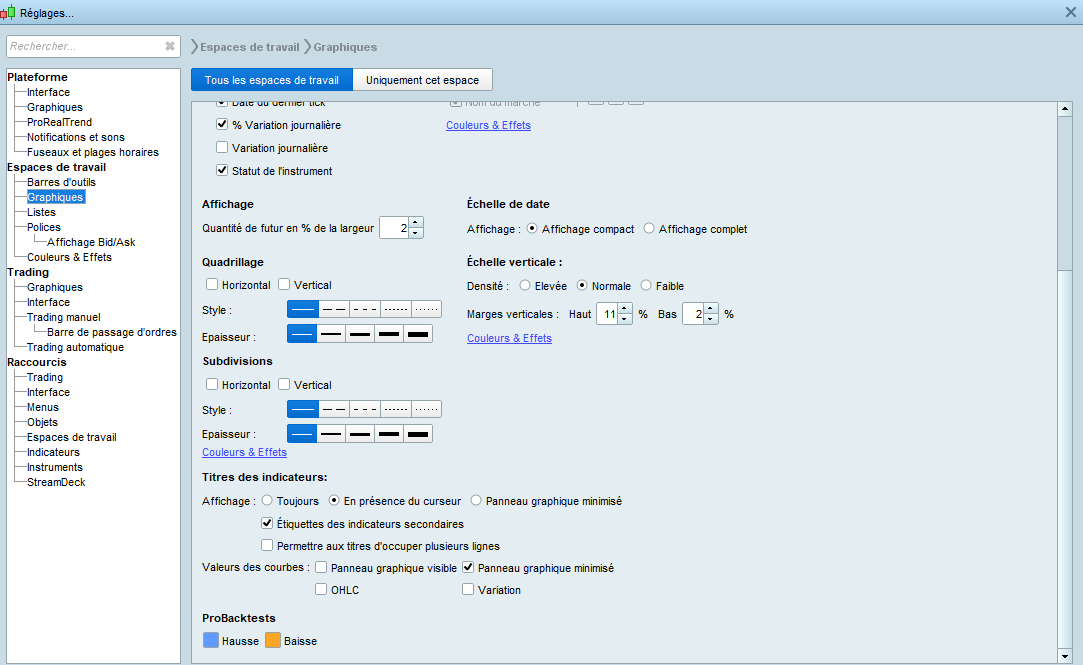
Task: Open Couleurs & Effets link under Subdivisions
Action: [x=245, y=452]
